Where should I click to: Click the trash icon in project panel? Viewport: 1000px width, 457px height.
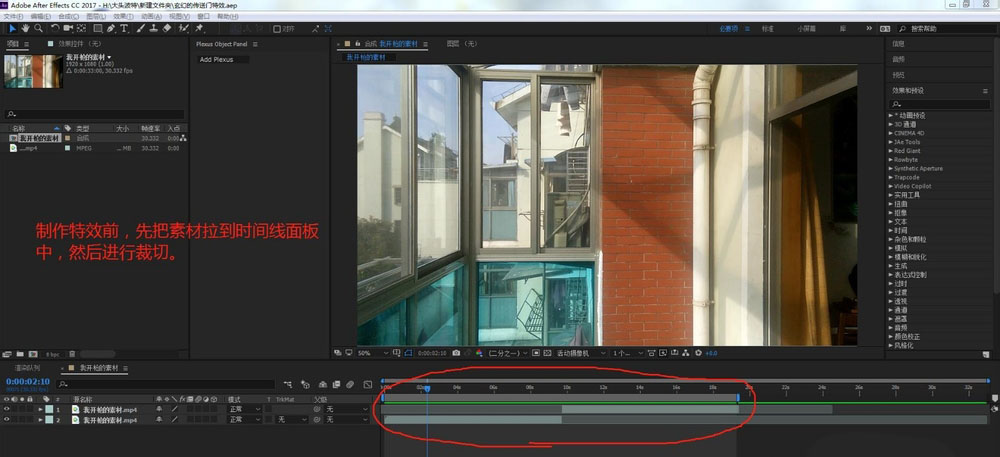(x=73, y=353)
